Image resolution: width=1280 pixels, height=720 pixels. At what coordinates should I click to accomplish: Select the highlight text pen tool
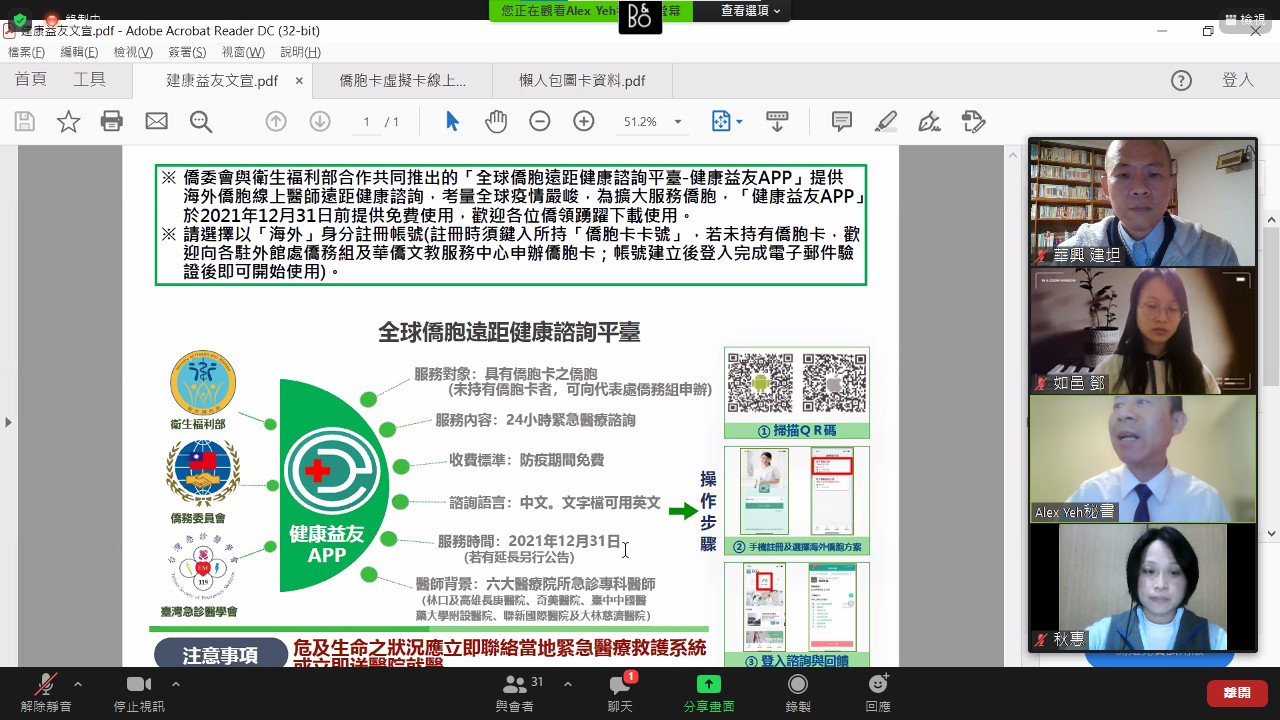(x=886, y=122)
